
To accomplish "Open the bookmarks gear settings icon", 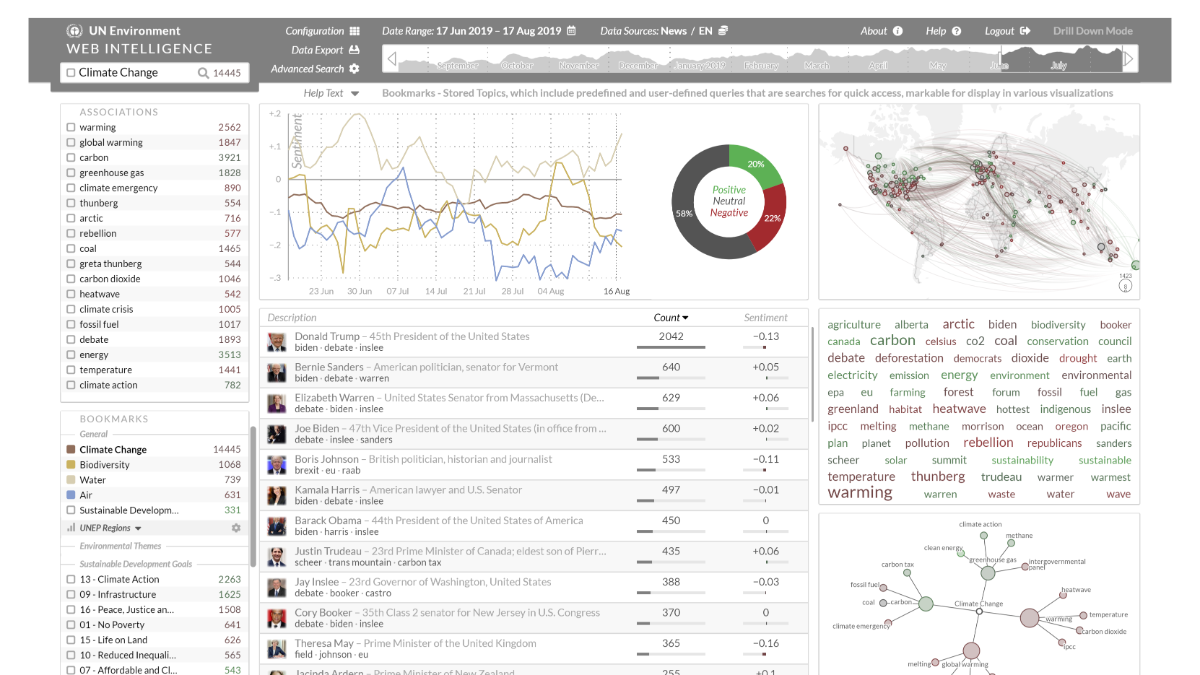I will pyautogui.click(x=236, y=528).
